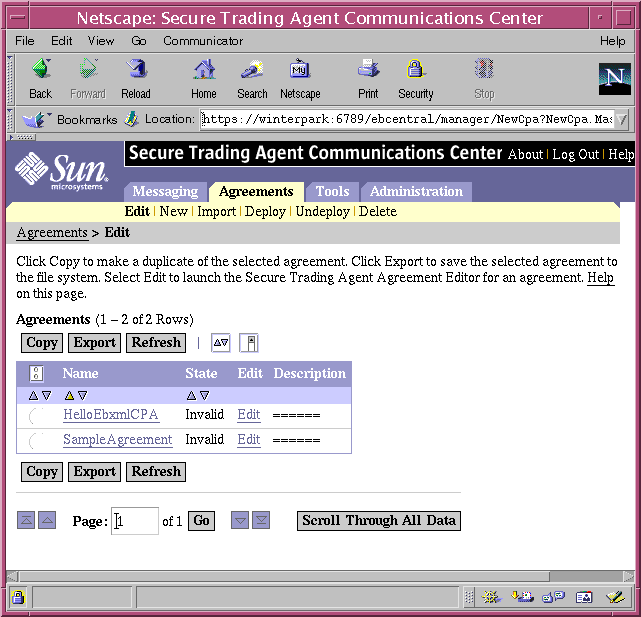Print the page using Print icon

tap(368, 69)
